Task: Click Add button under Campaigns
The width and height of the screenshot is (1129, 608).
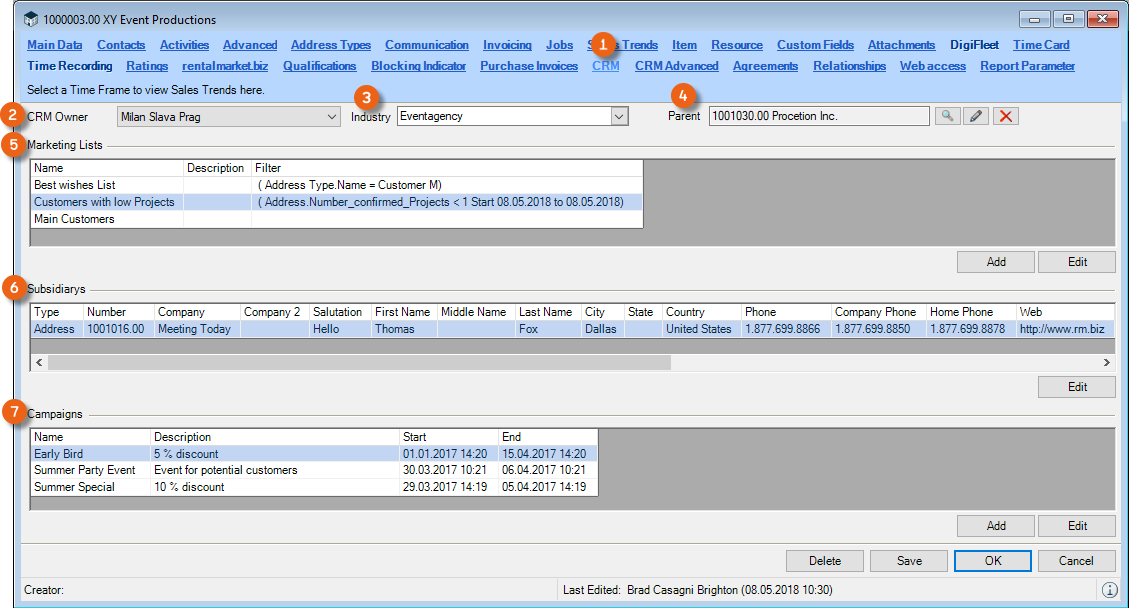Action: click(995, 526)
